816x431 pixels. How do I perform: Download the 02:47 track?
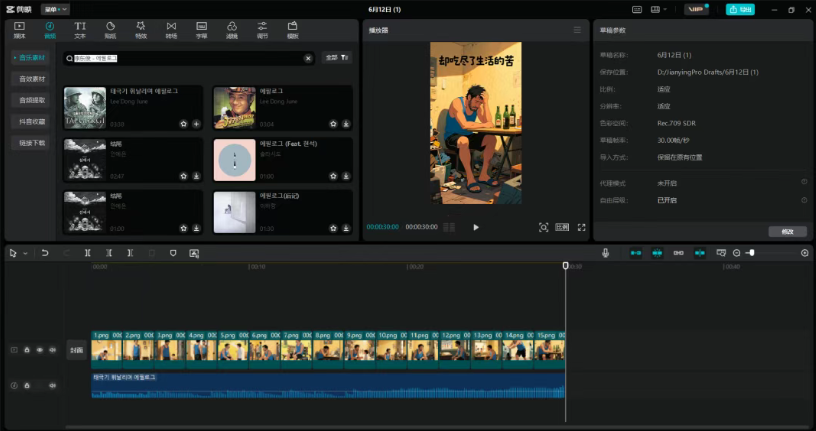click(196, 176)
